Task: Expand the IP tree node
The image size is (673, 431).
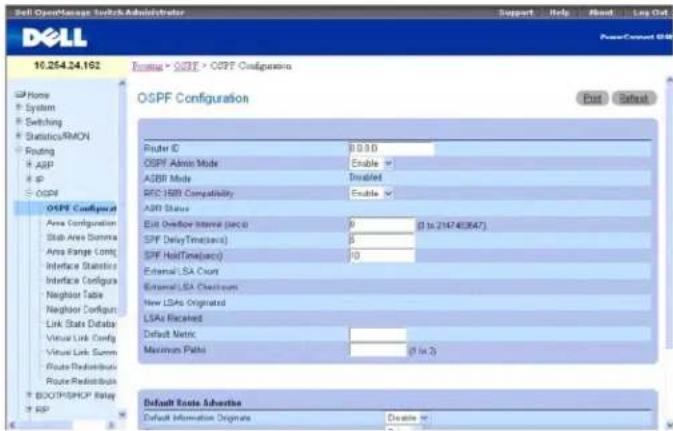Action: click(x=30, y=179)
